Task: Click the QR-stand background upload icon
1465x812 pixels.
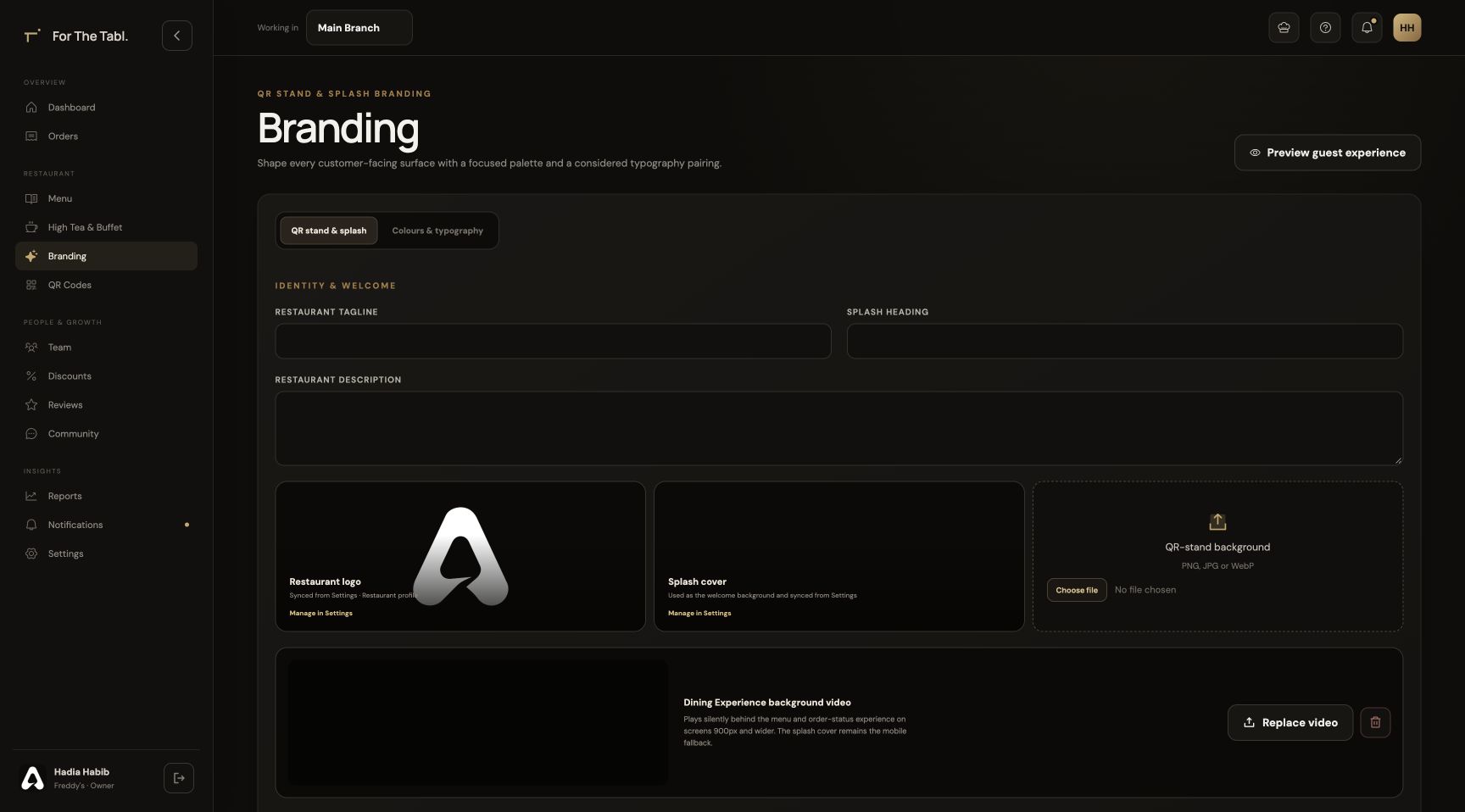Action: 1217,521
